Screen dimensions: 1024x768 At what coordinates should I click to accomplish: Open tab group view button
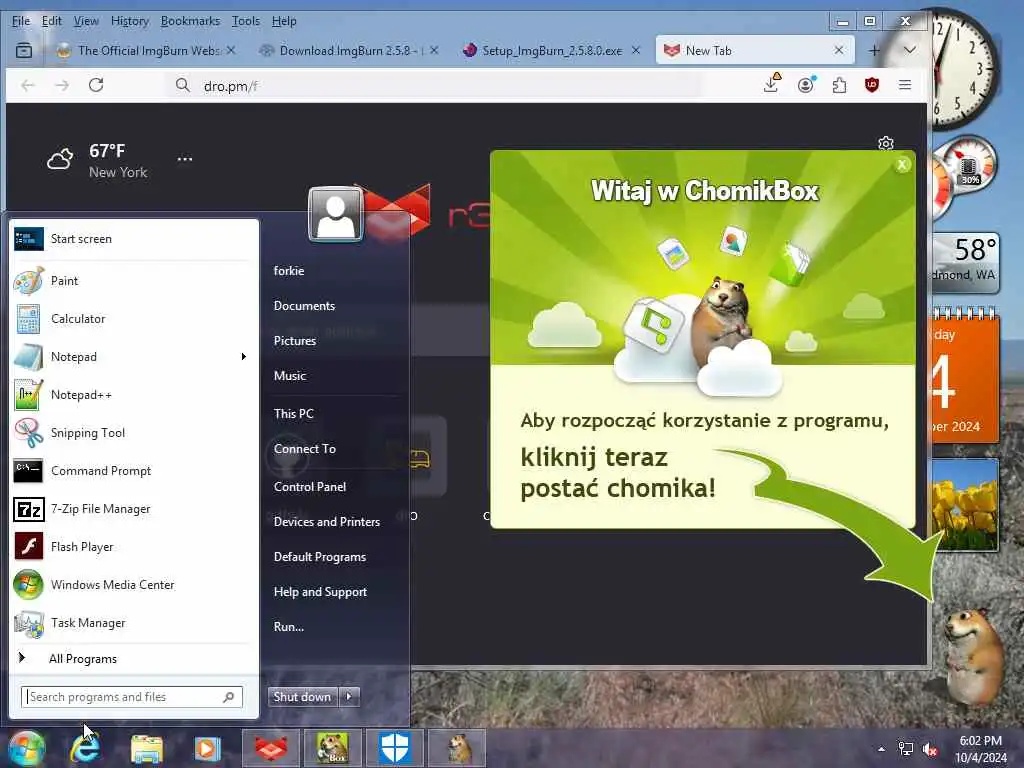pyautogui.click(x=24, y=50)
